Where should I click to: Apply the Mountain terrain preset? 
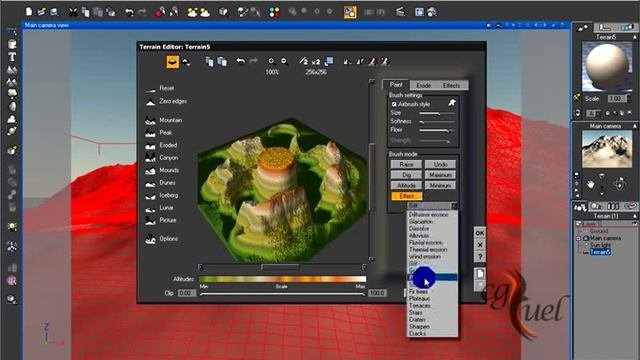click(x=164, y=120)
